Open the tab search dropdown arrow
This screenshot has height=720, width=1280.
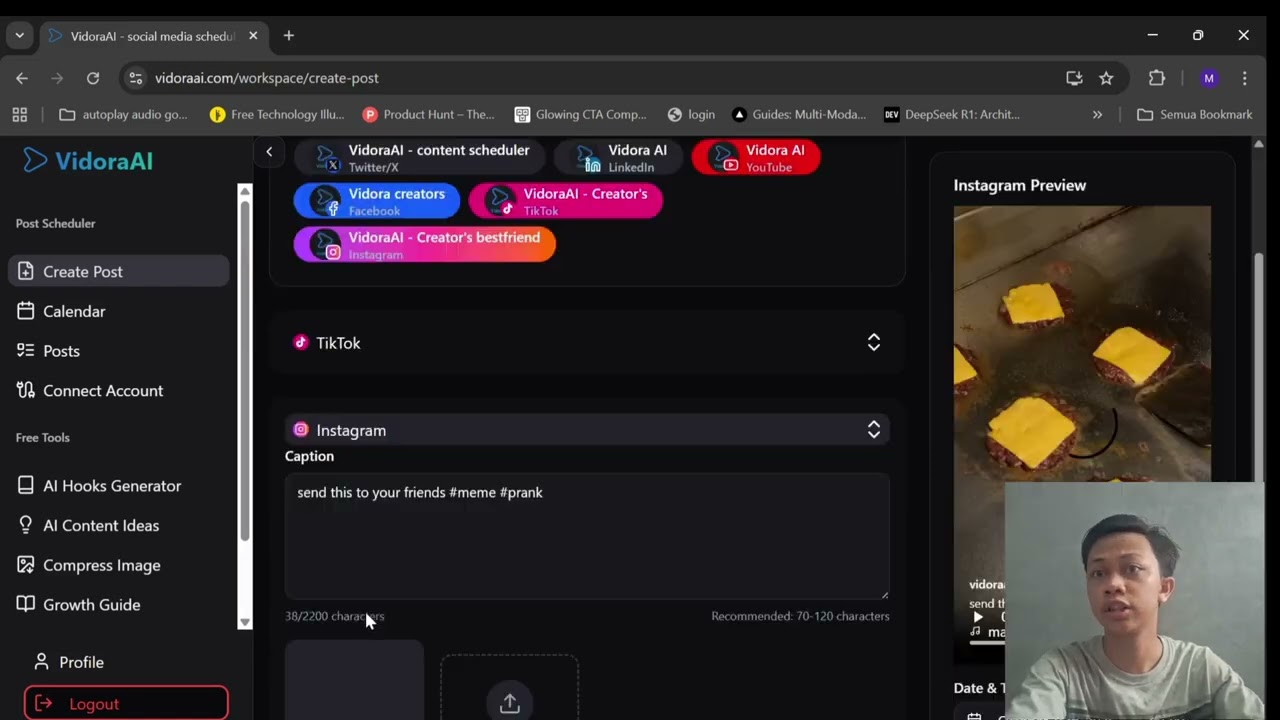(x=19, y=36)
